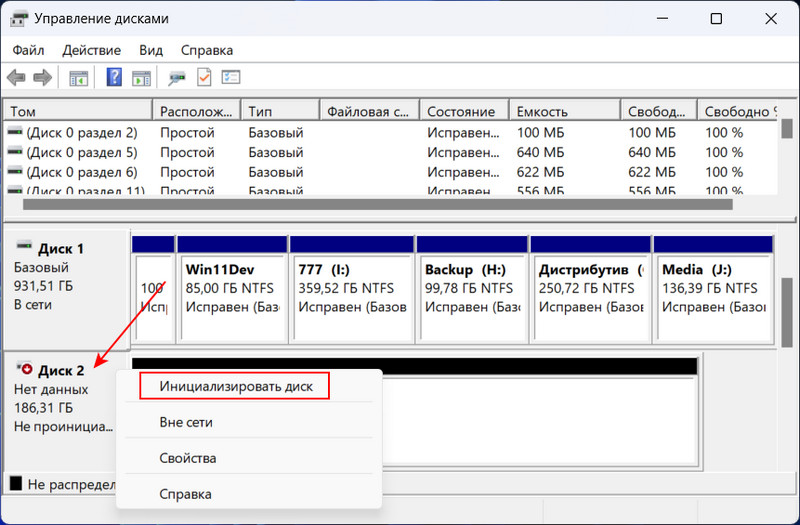Click the volume icon for Диск 0 раздел 6
The width and height of the screenshot is (800, 525).
click(15, 172)
